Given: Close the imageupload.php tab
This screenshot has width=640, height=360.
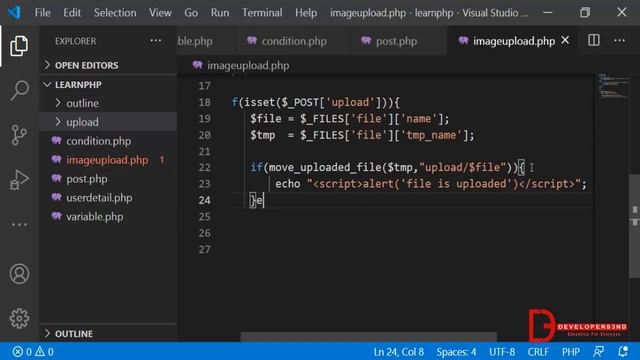Looking at the screenshot, I should click(565, 40).
